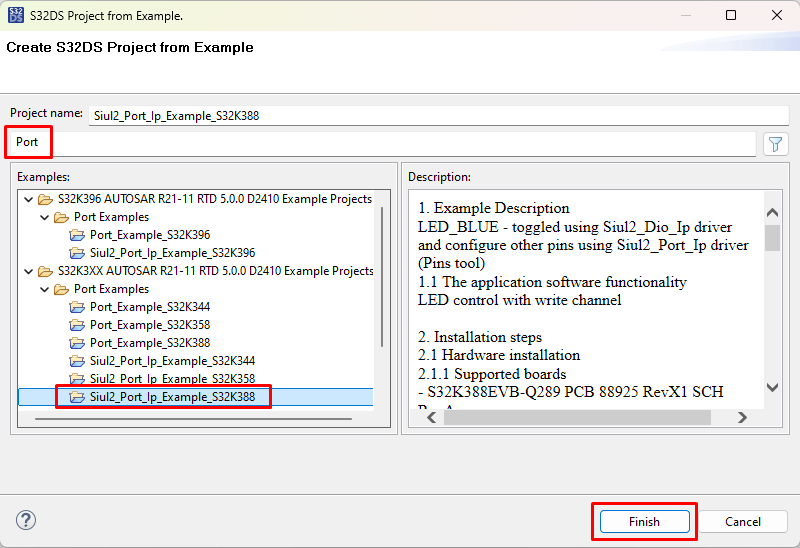Viewport: 800px width, 548px height.
Task: Click the Finish button
Action: pyautogui.click(x=644, y=521)
